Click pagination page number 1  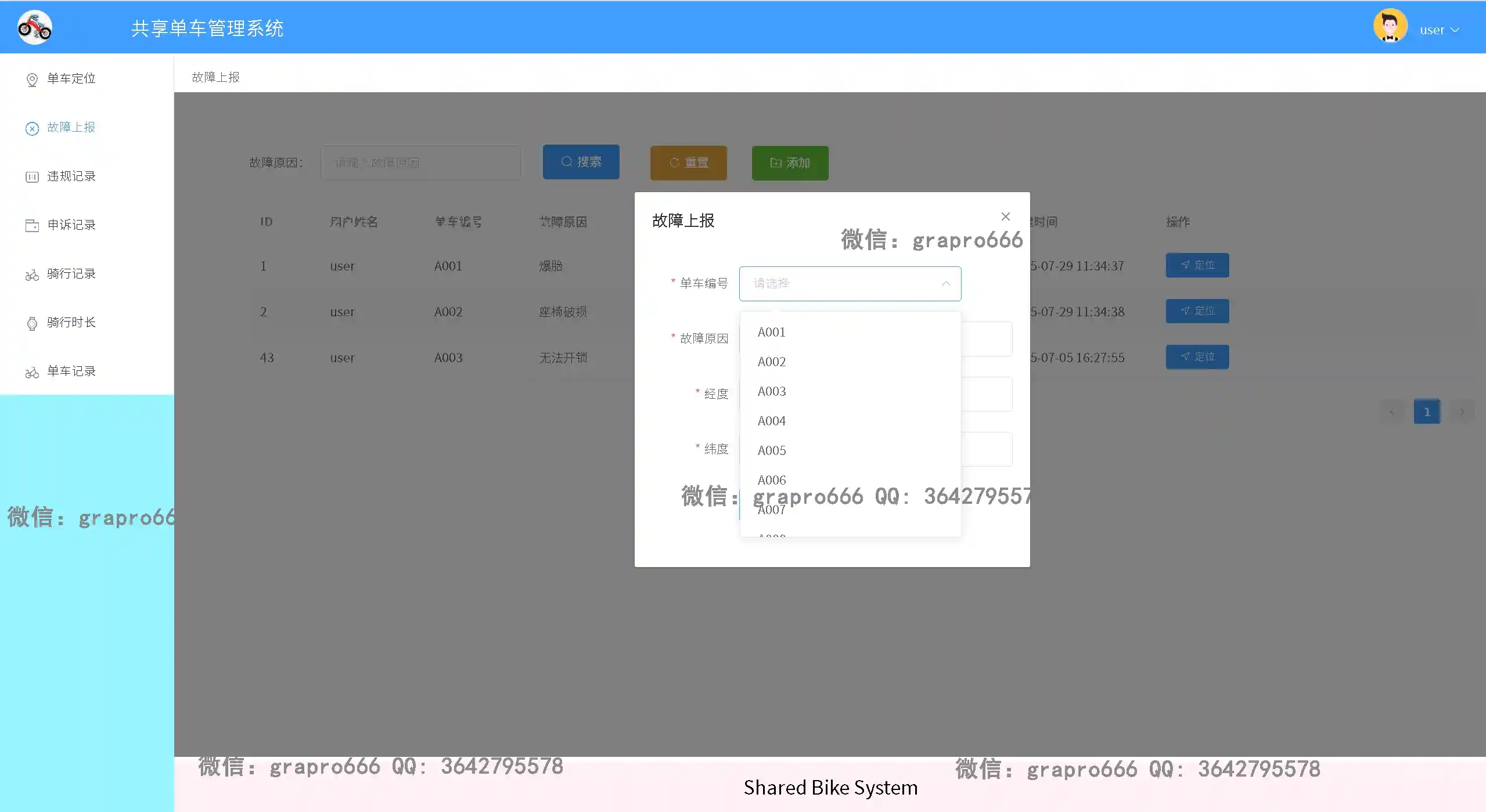pos(1426,412)
